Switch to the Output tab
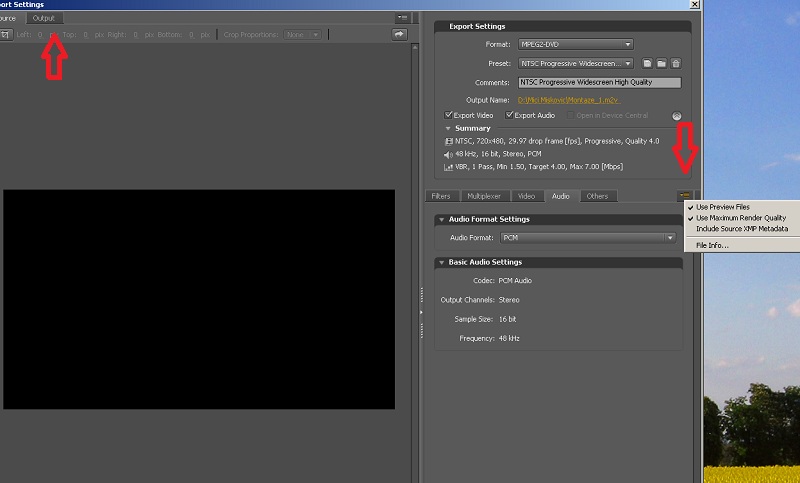The image size is (800, 483). pyautogui.click(x=44, y=18)
